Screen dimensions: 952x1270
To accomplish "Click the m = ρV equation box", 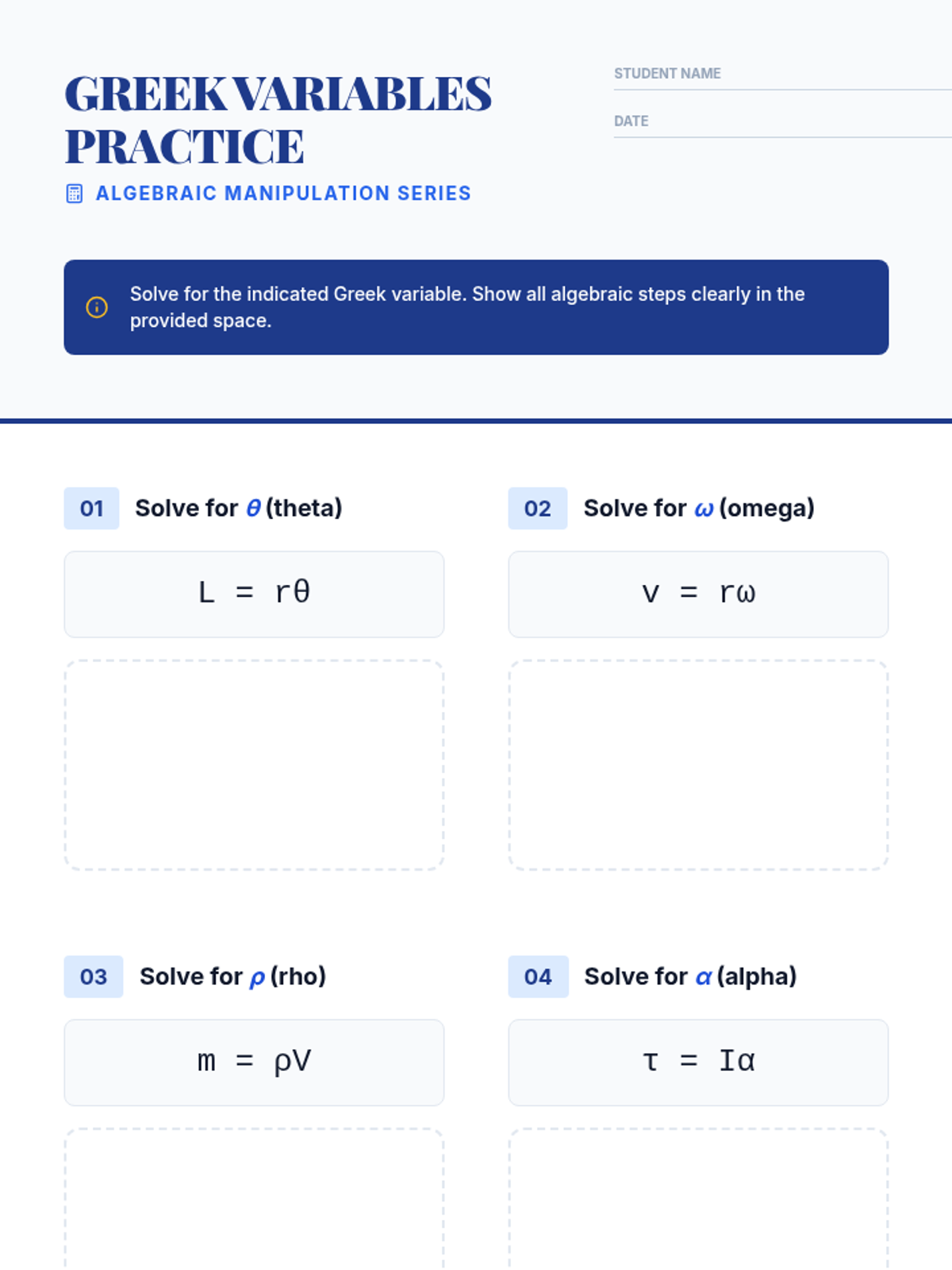I will point(254,1063).
